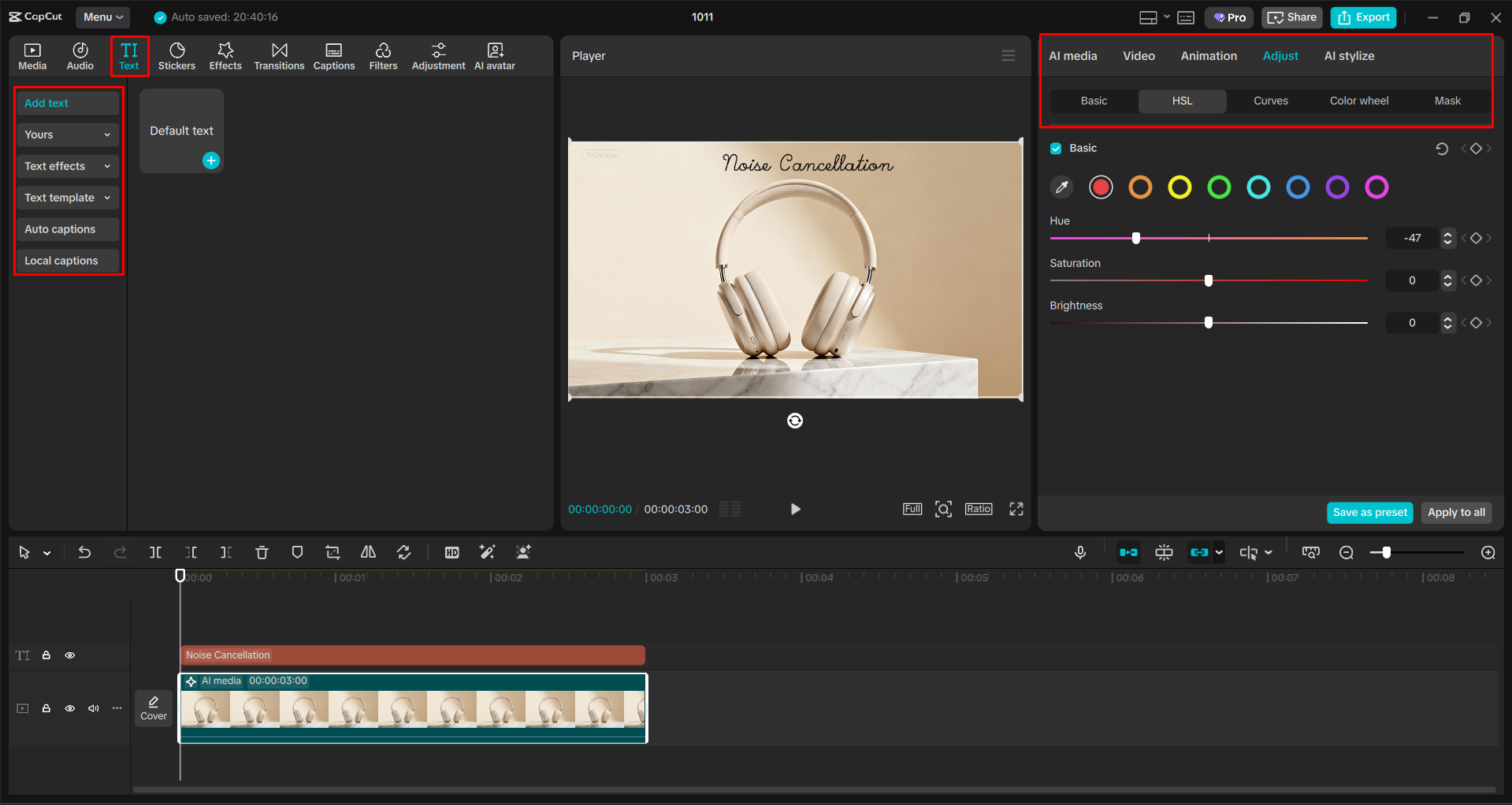Open the Text template dropdown

(67, 198)
